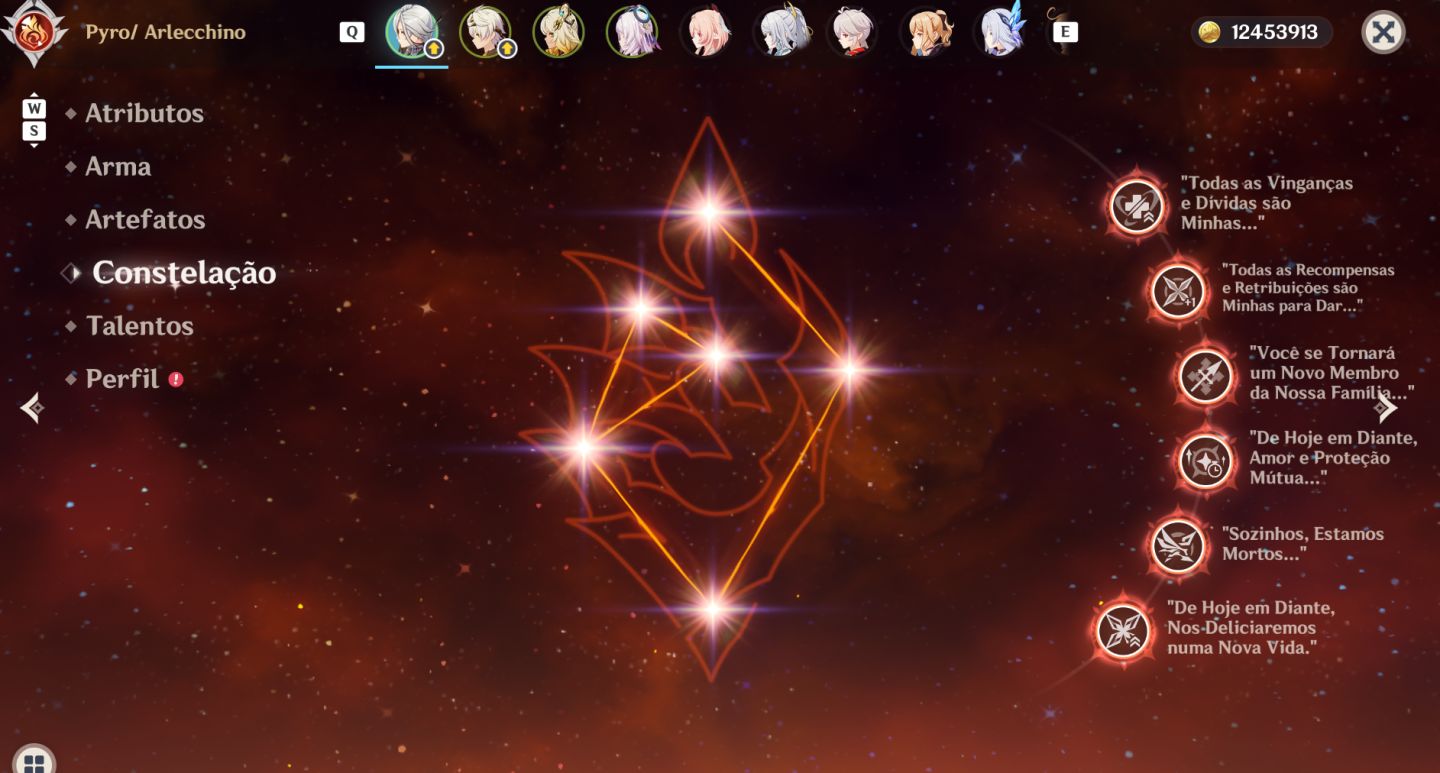Open the Talentos menu
1440x773 pixels.
click(139, 325)
